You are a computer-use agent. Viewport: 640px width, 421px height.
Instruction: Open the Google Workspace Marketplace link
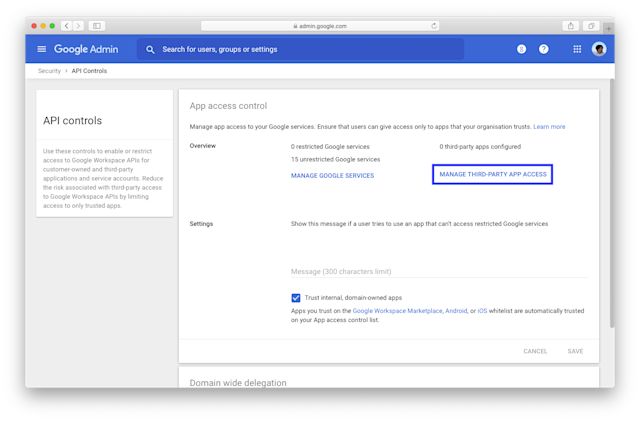coord(397,311)
